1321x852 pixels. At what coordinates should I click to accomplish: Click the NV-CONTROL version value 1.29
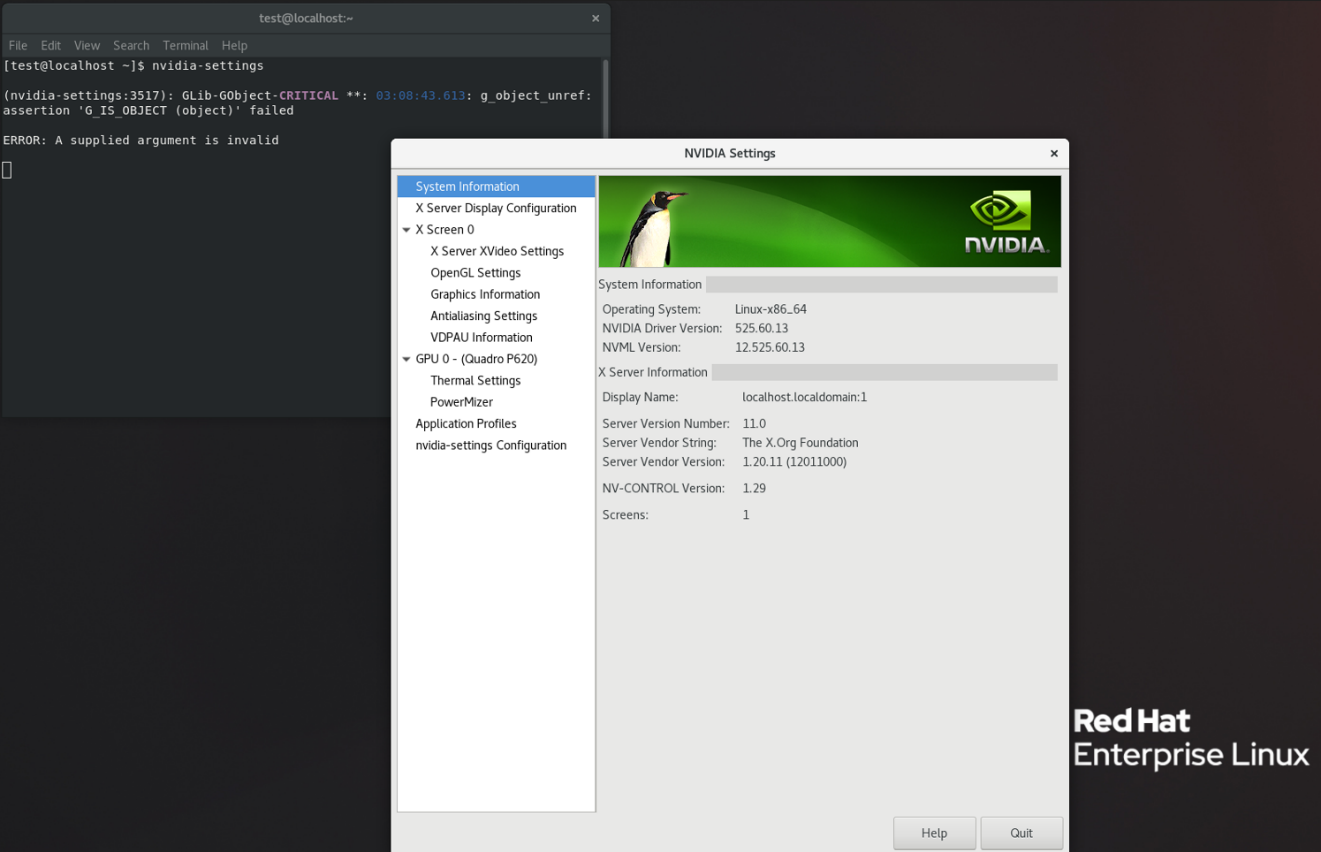[754, 489]
